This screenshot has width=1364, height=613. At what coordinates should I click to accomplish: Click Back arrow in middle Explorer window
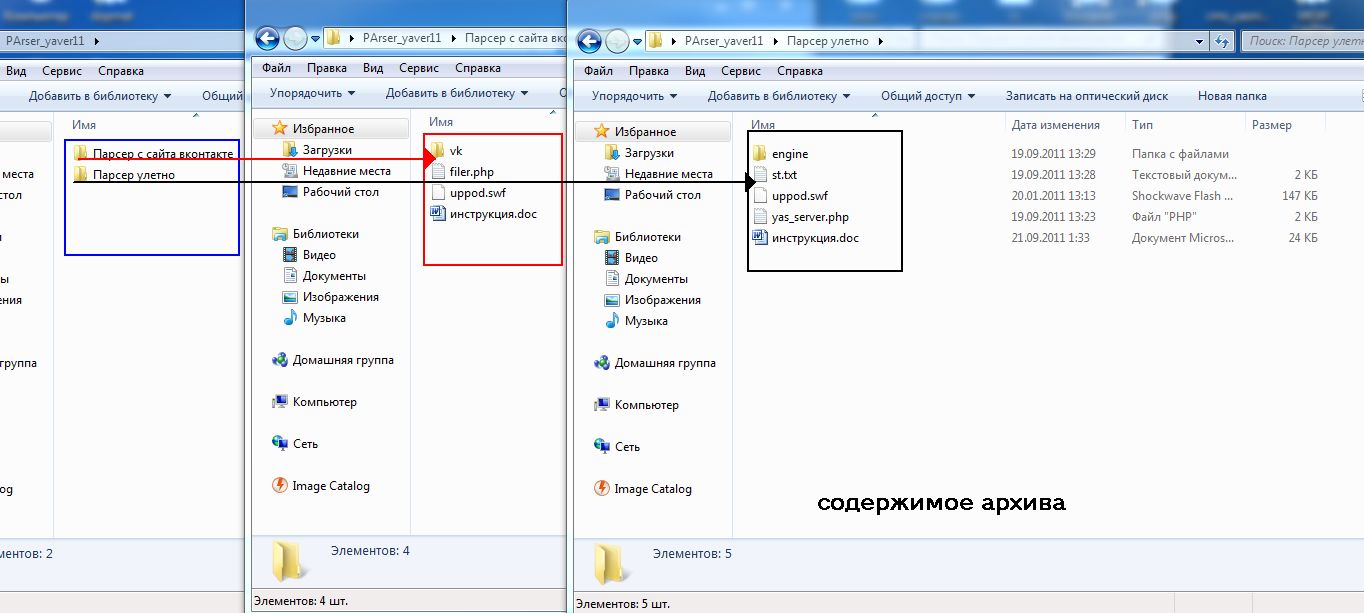click(267, 38)
